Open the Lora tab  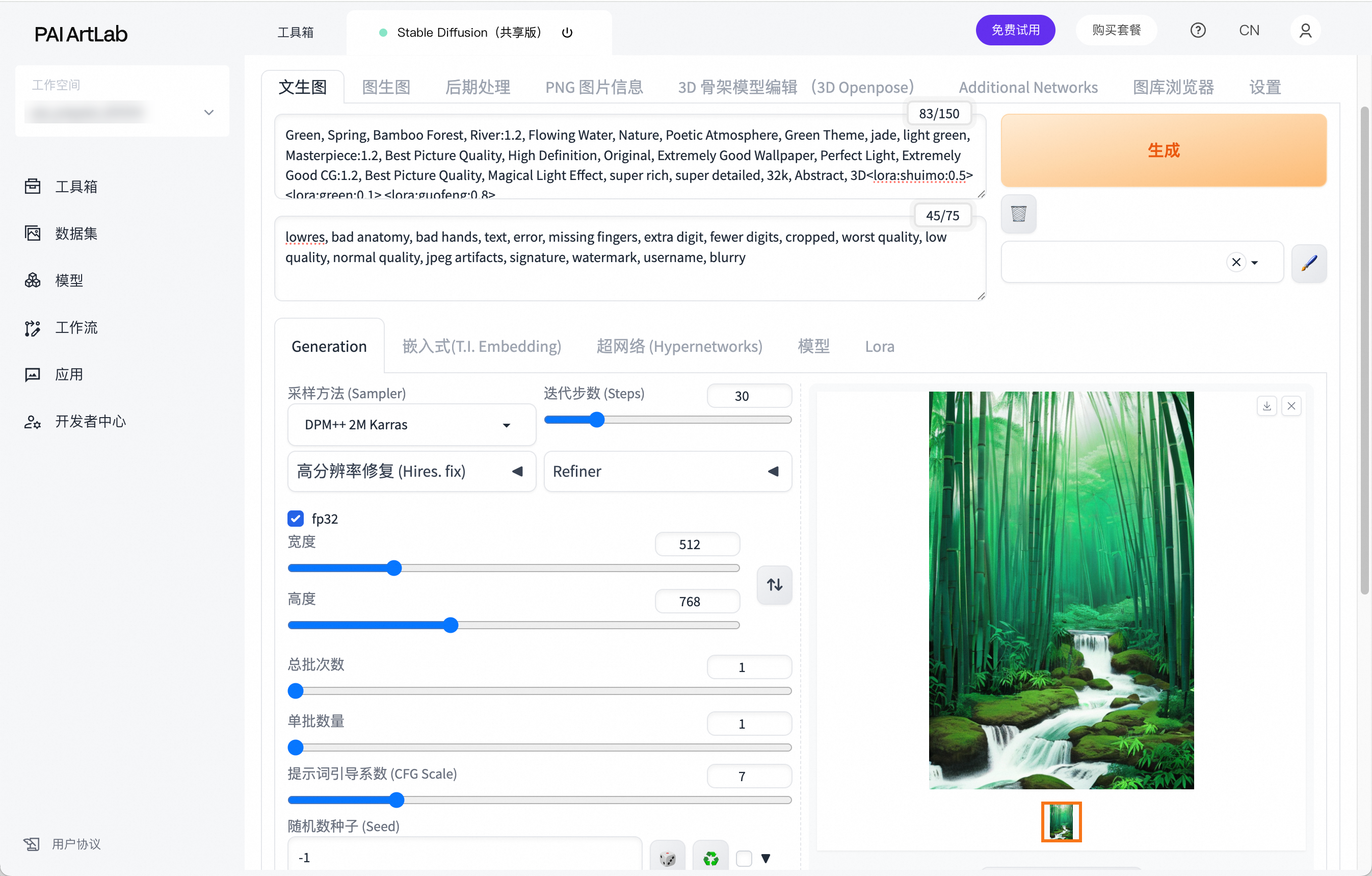879,346
